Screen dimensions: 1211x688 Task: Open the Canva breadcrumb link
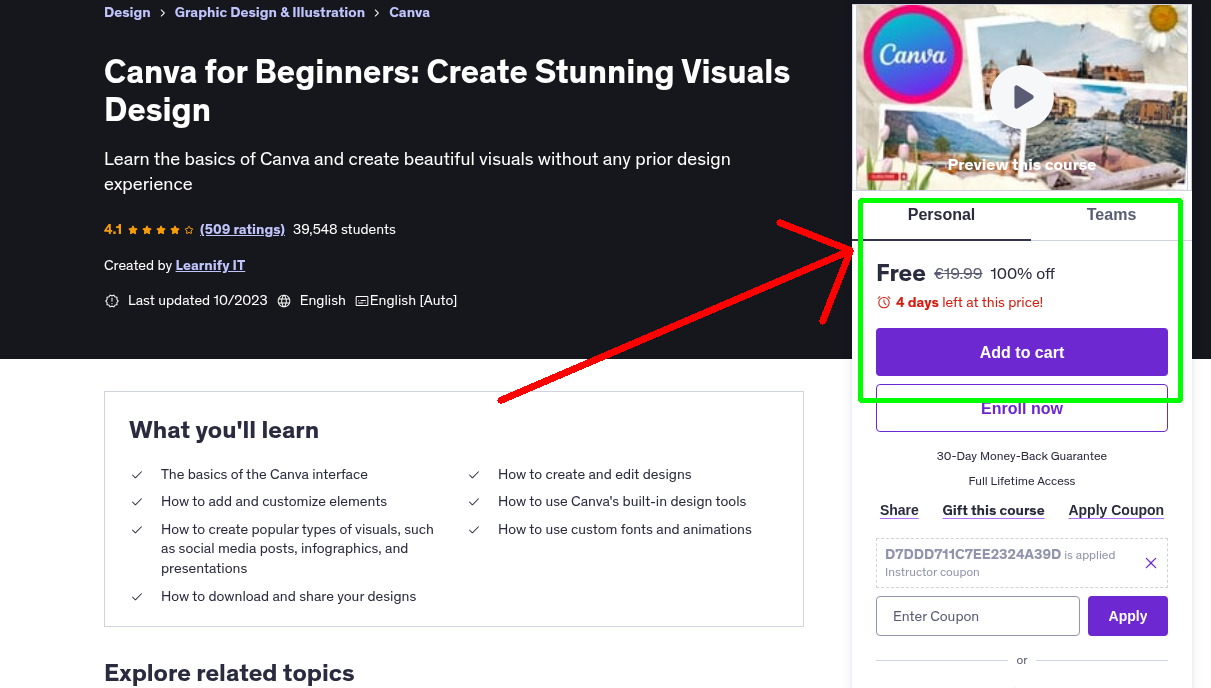(409, 12)
